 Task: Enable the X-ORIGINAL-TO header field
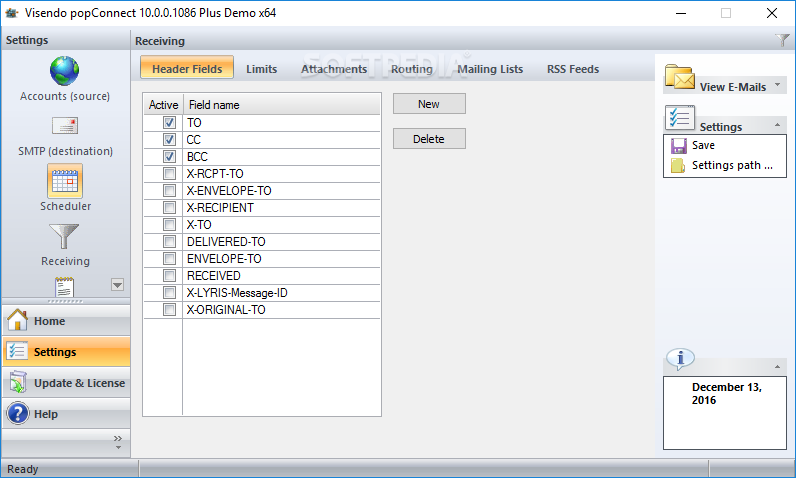tap(169, 310)
